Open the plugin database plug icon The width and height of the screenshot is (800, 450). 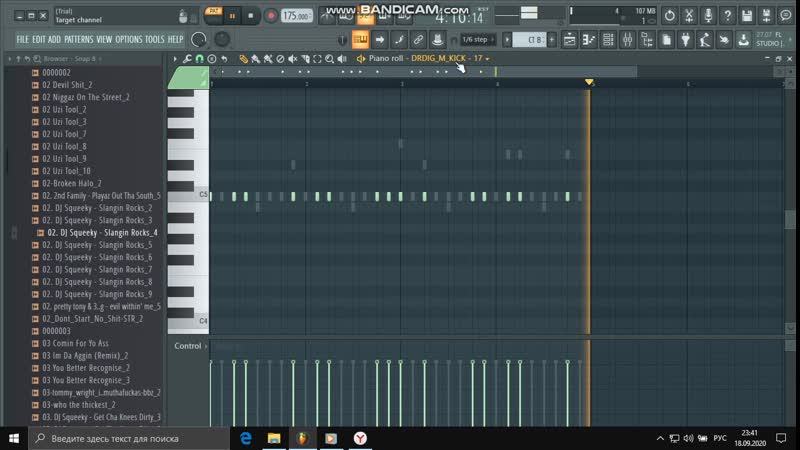point(686,39)
